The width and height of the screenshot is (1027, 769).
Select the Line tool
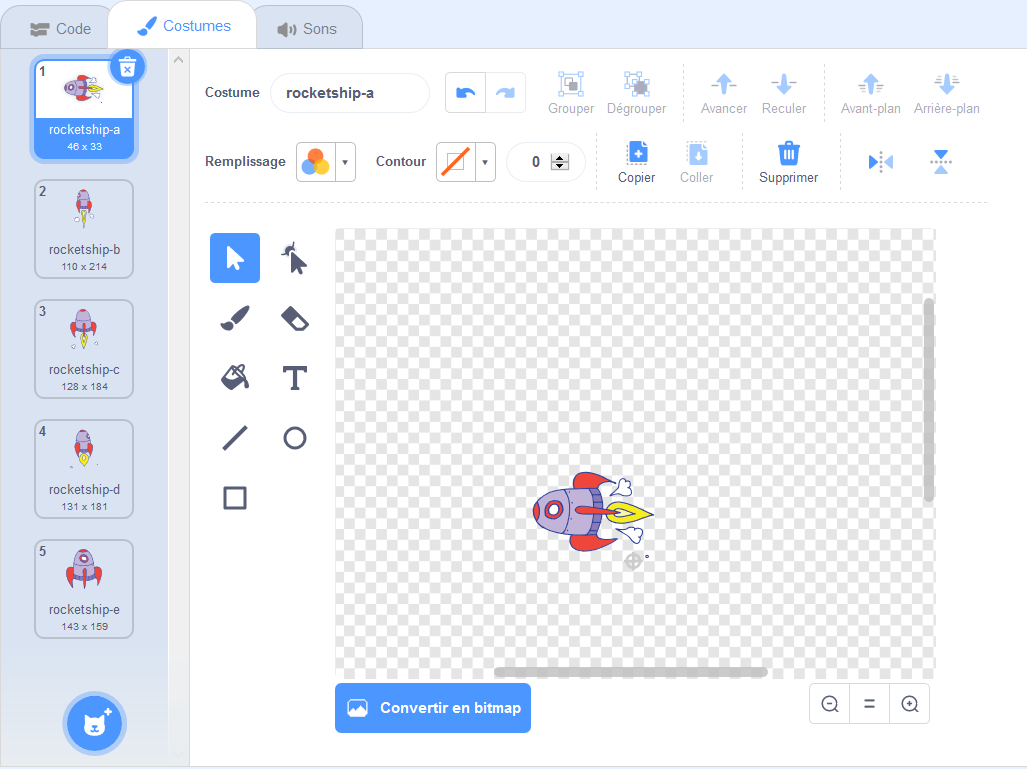(234, 437)
